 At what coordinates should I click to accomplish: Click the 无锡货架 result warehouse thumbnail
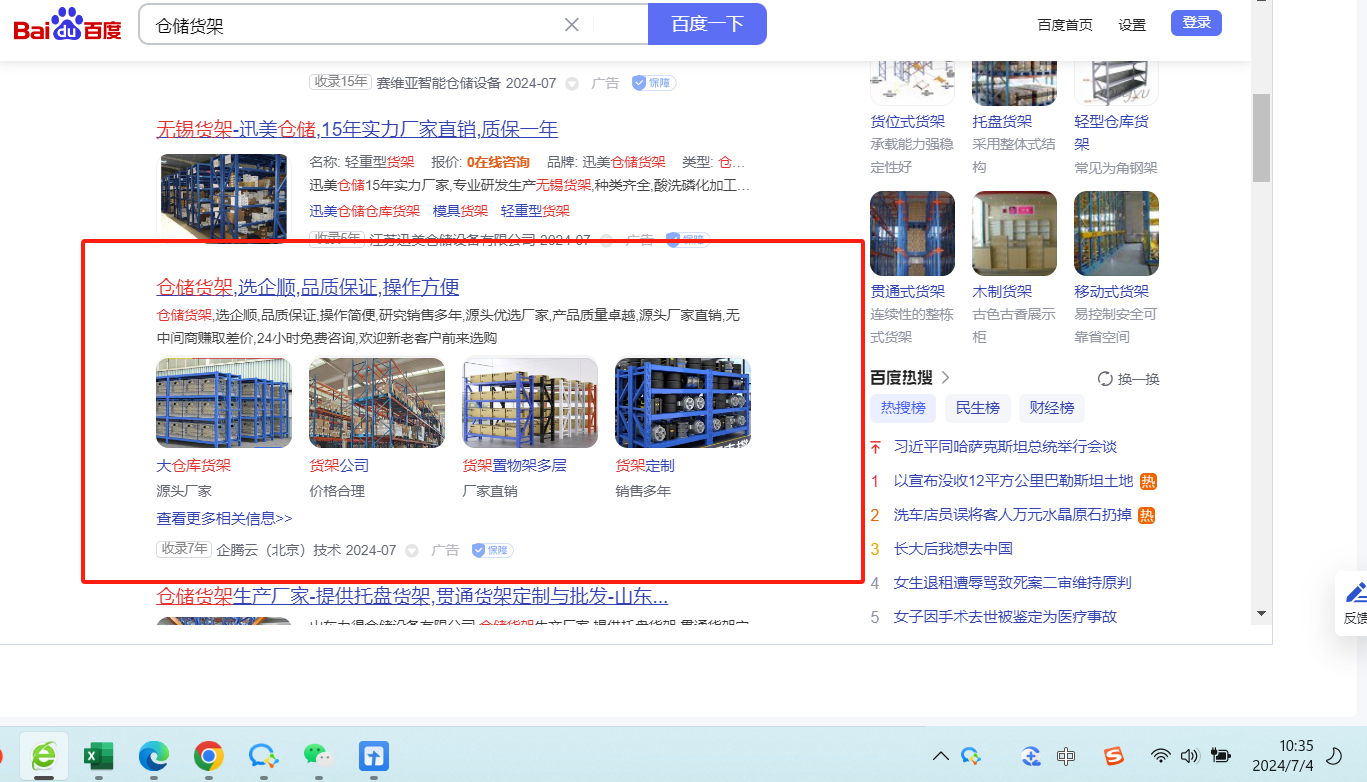[x=222, y=196]
